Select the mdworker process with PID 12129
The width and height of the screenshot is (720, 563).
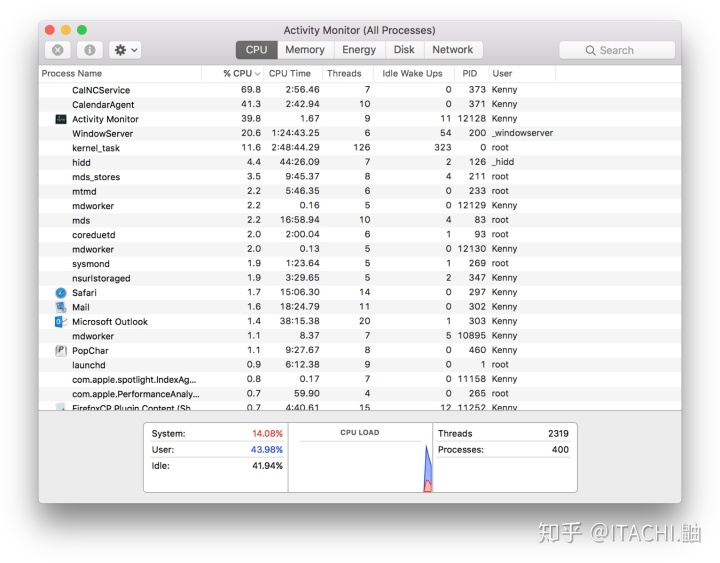tap(360, 206)
